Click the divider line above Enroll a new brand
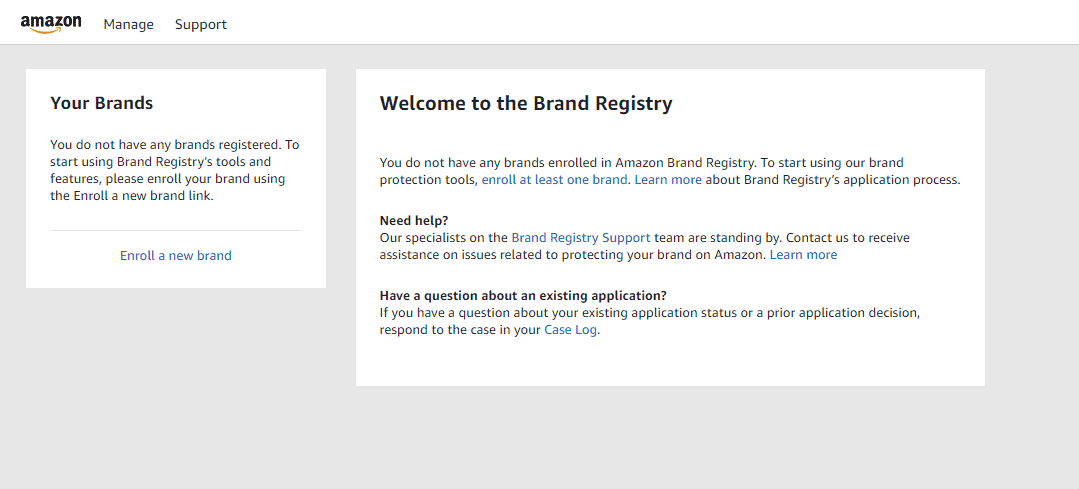Viewport: 1079px width, 489px height. [175, 230]
